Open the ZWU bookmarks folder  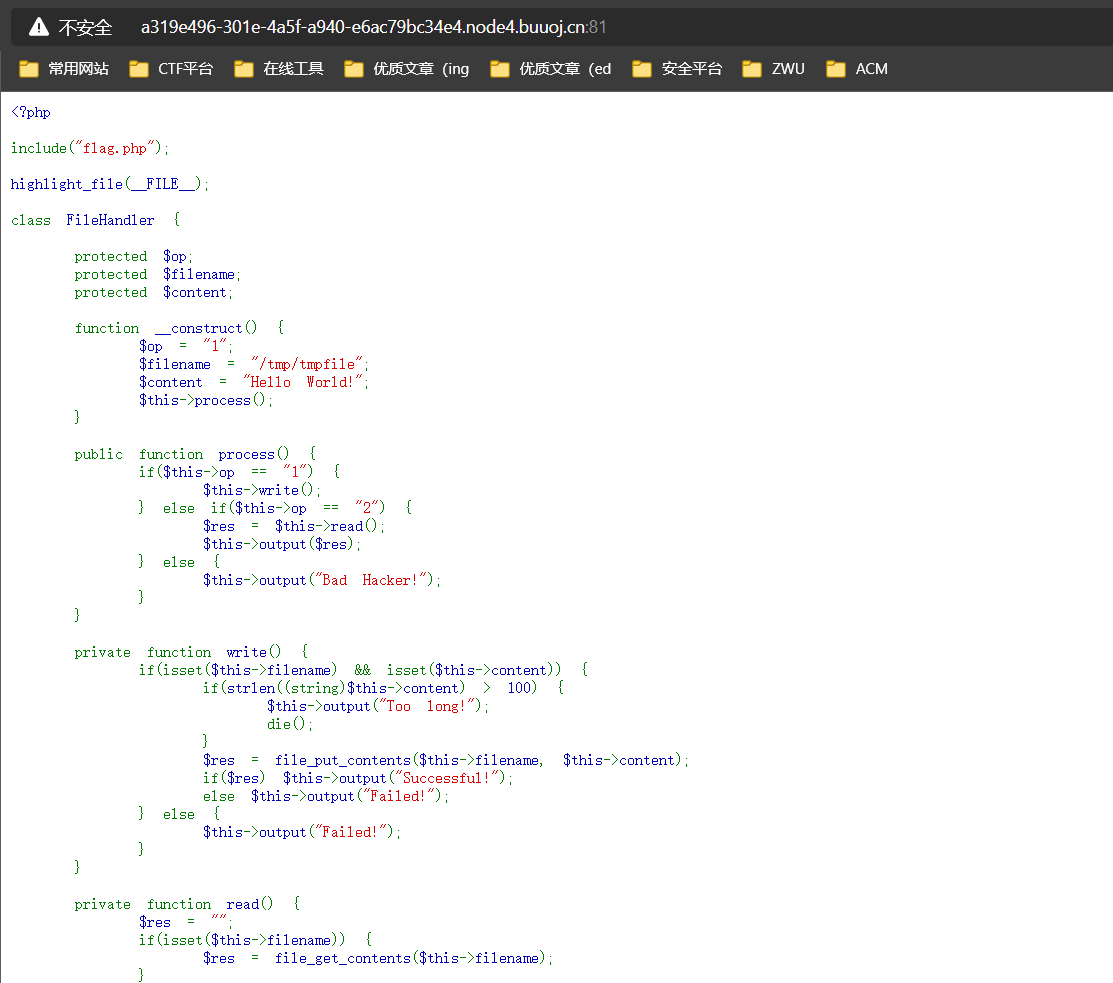774,69
